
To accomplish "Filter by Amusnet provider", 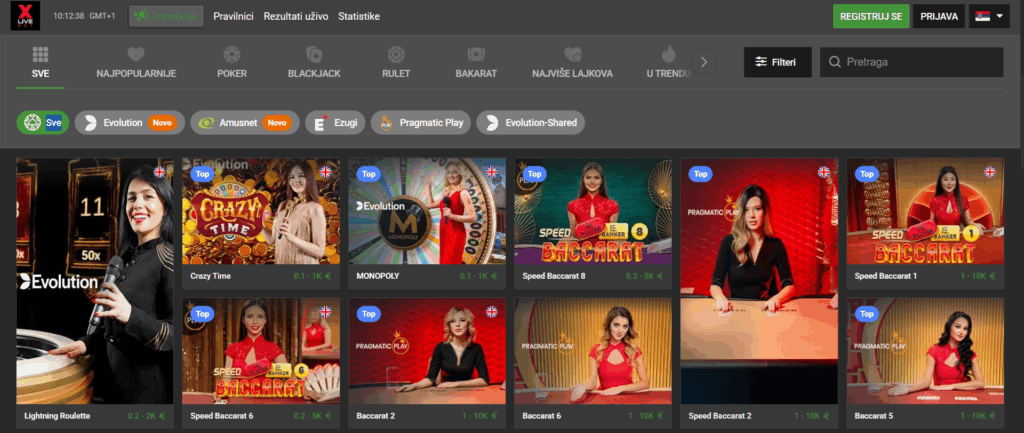I will pos(245,123).
